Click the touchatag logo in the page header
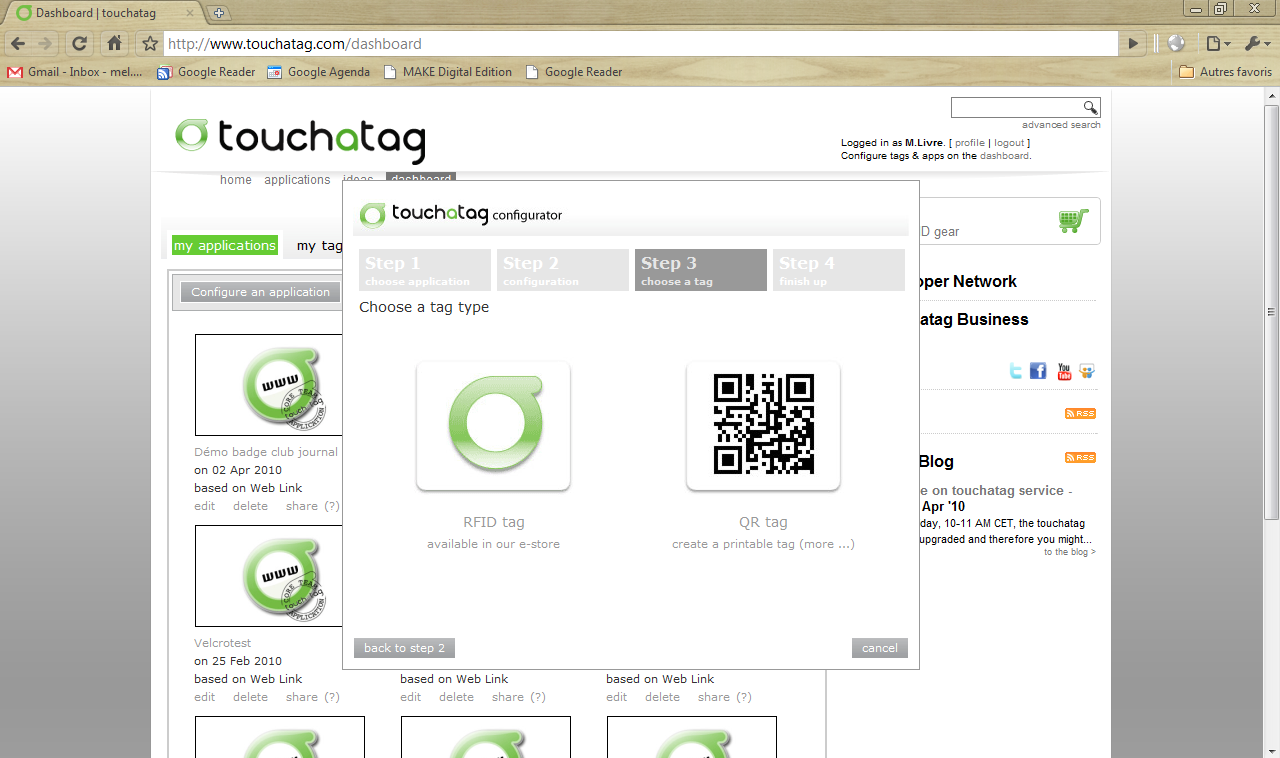Screen dimensions: 1280x758 tap(300, 139)
